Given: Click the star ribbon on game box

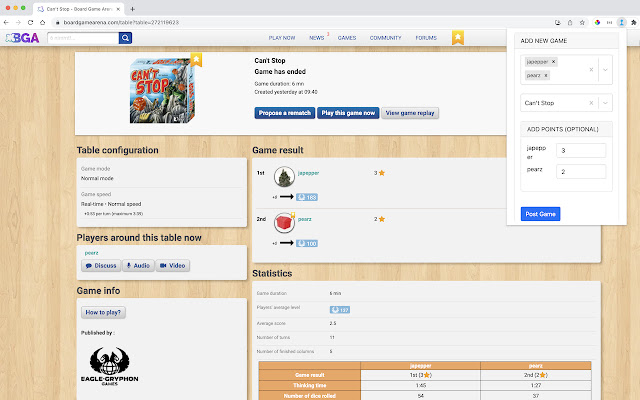Looking at the screenshot, I should click(196, 60).
